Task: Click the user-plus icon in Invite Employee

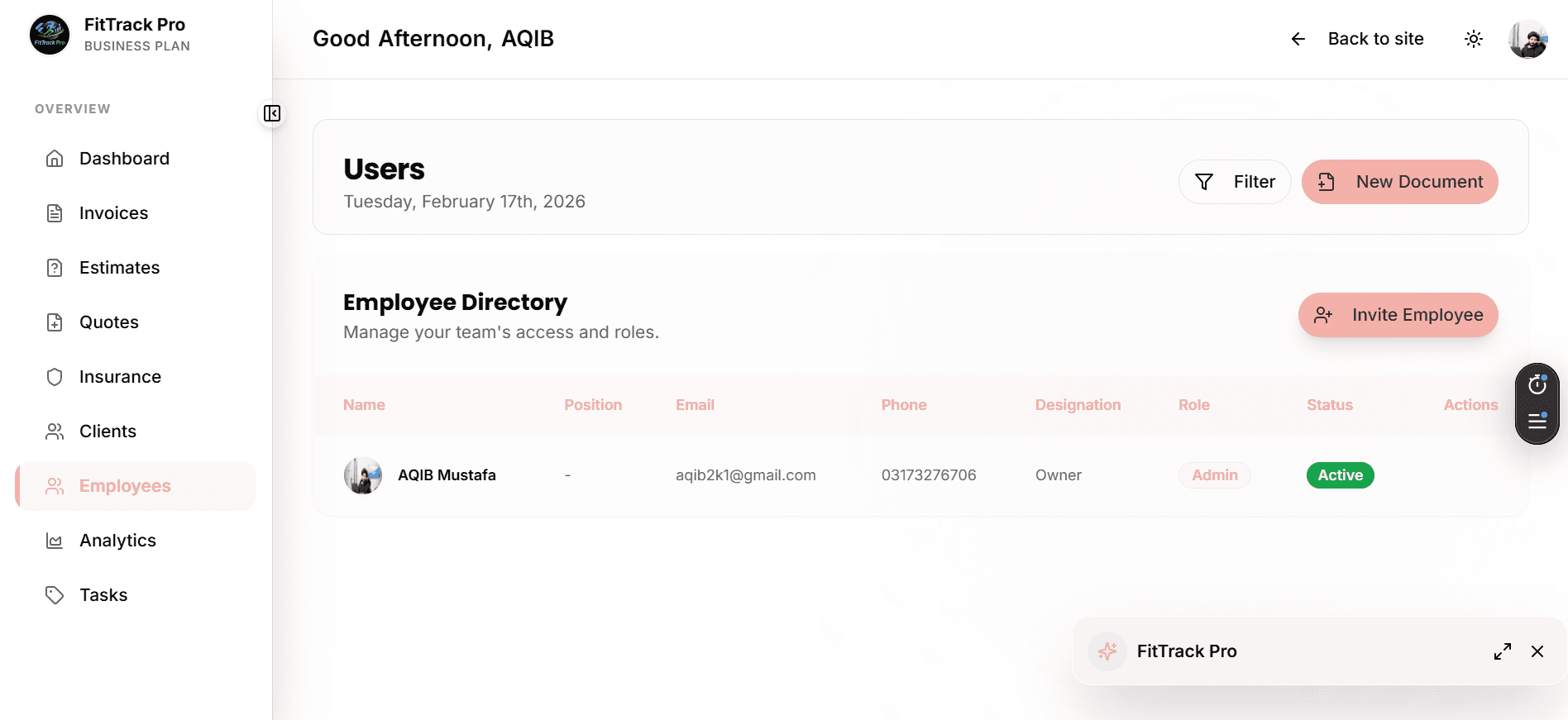Action: [x=1323, y=315]
